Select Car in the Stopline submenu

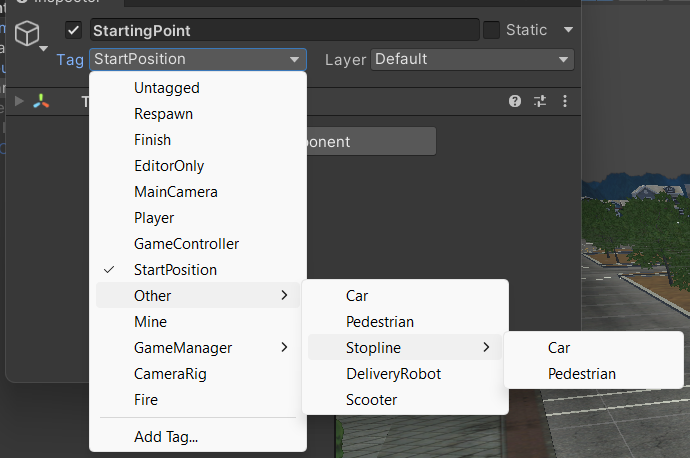coord(594,348)
